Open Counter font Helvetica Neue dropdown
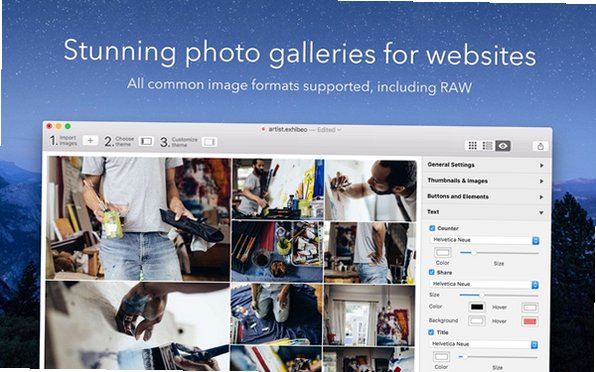596x372 pixels. 485,240
